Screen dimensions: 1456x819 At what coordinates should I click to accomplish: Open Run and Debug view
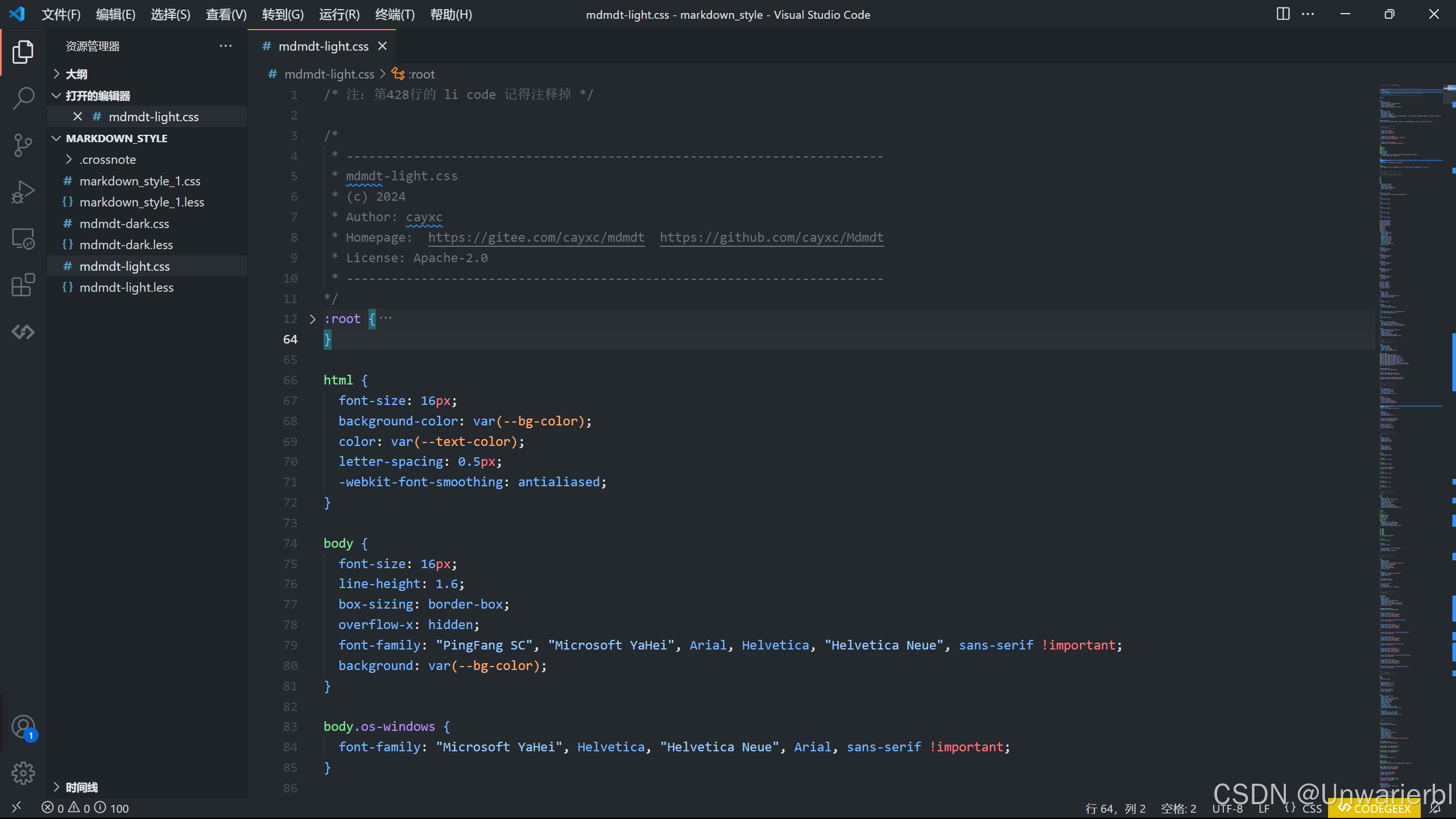[23, 192]
